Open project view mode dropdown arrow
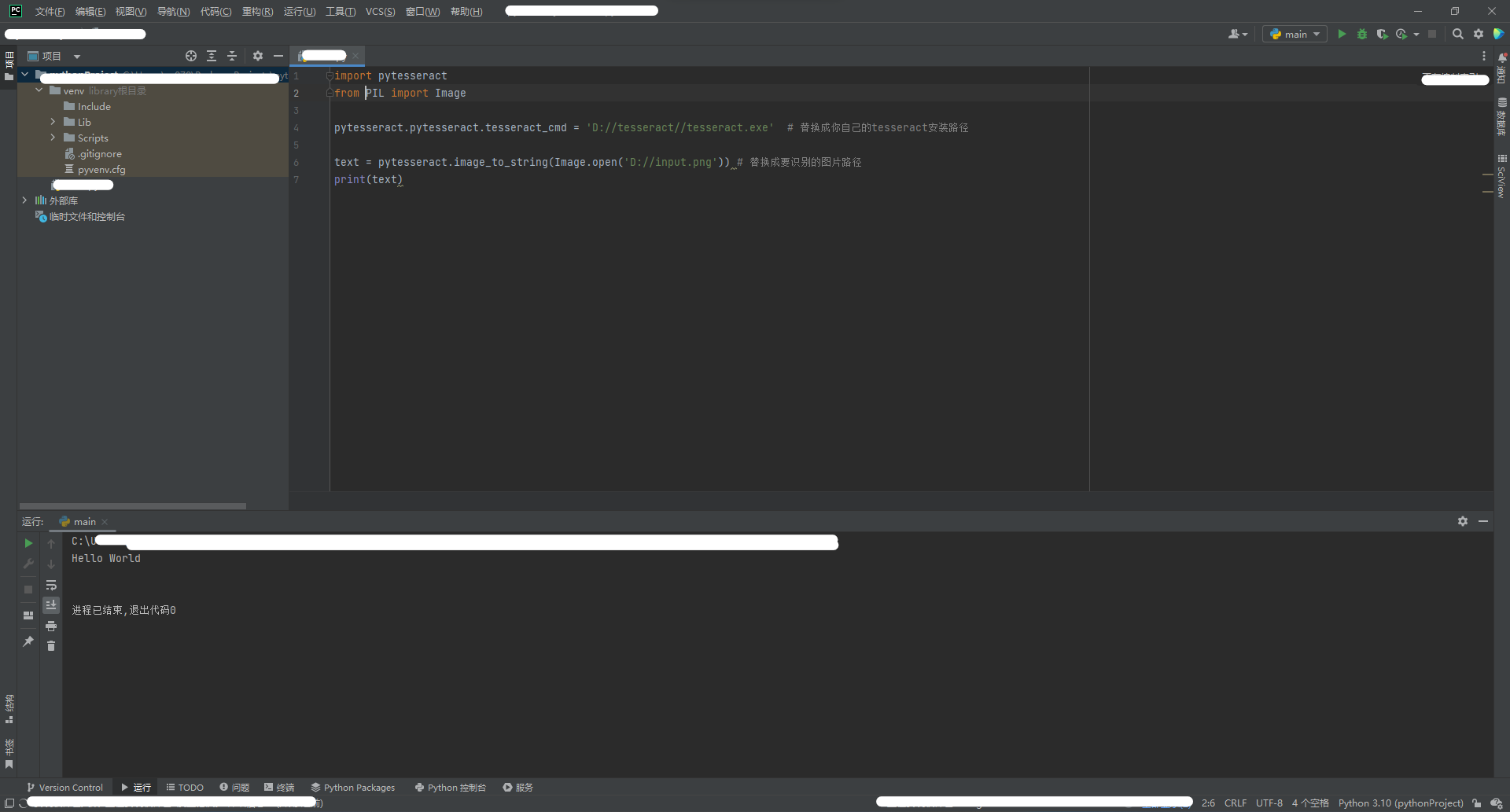This screenshot has width=1510, height=812. coord(77,57)
